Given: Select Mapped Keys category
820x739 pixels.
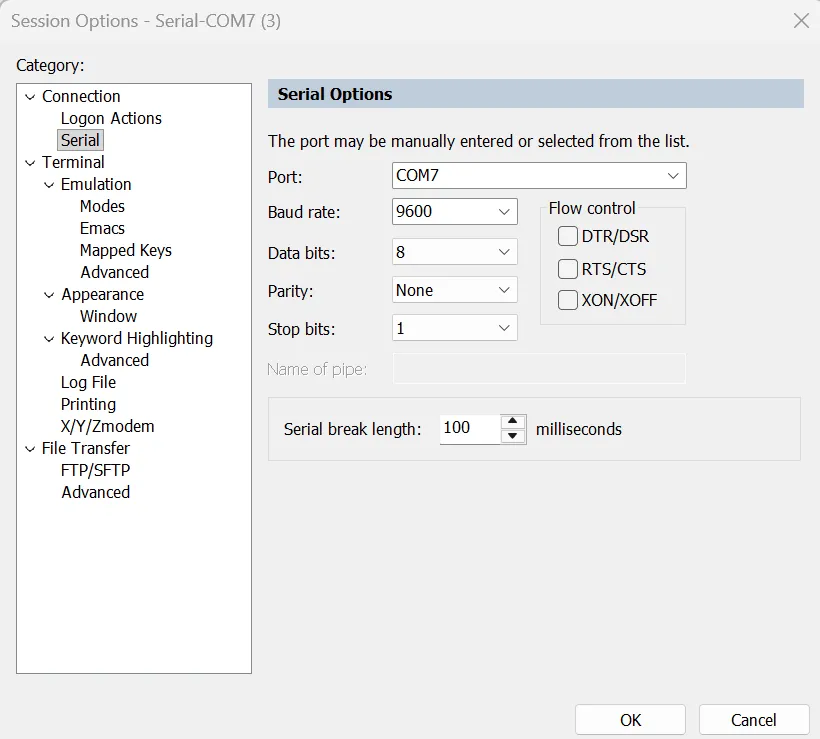Looking at the screenshot, I should (126, 250).
